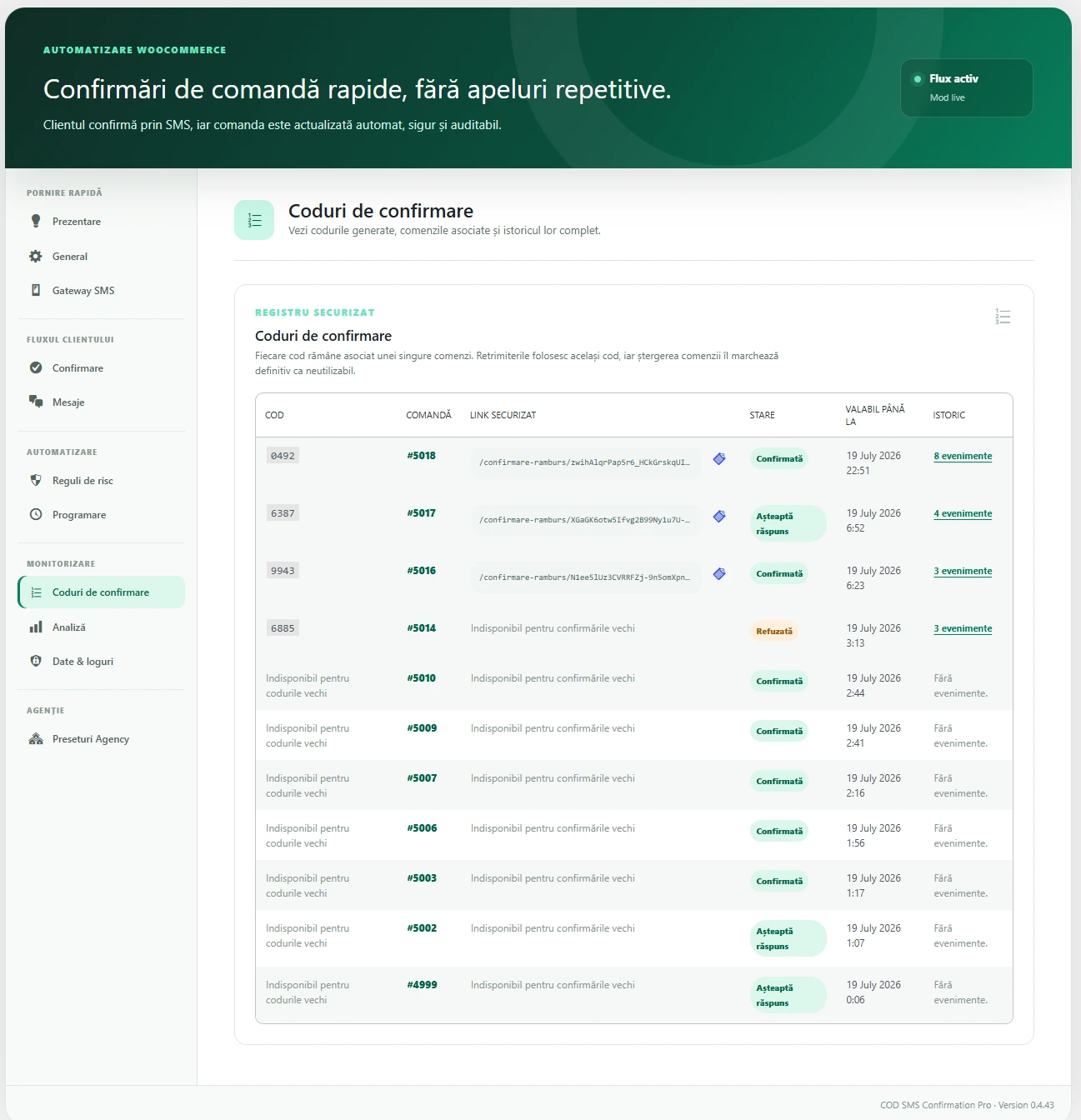This screenshot has width=1081, height=1120.
Task: Open Preseturi Agency
Action: 102,738
